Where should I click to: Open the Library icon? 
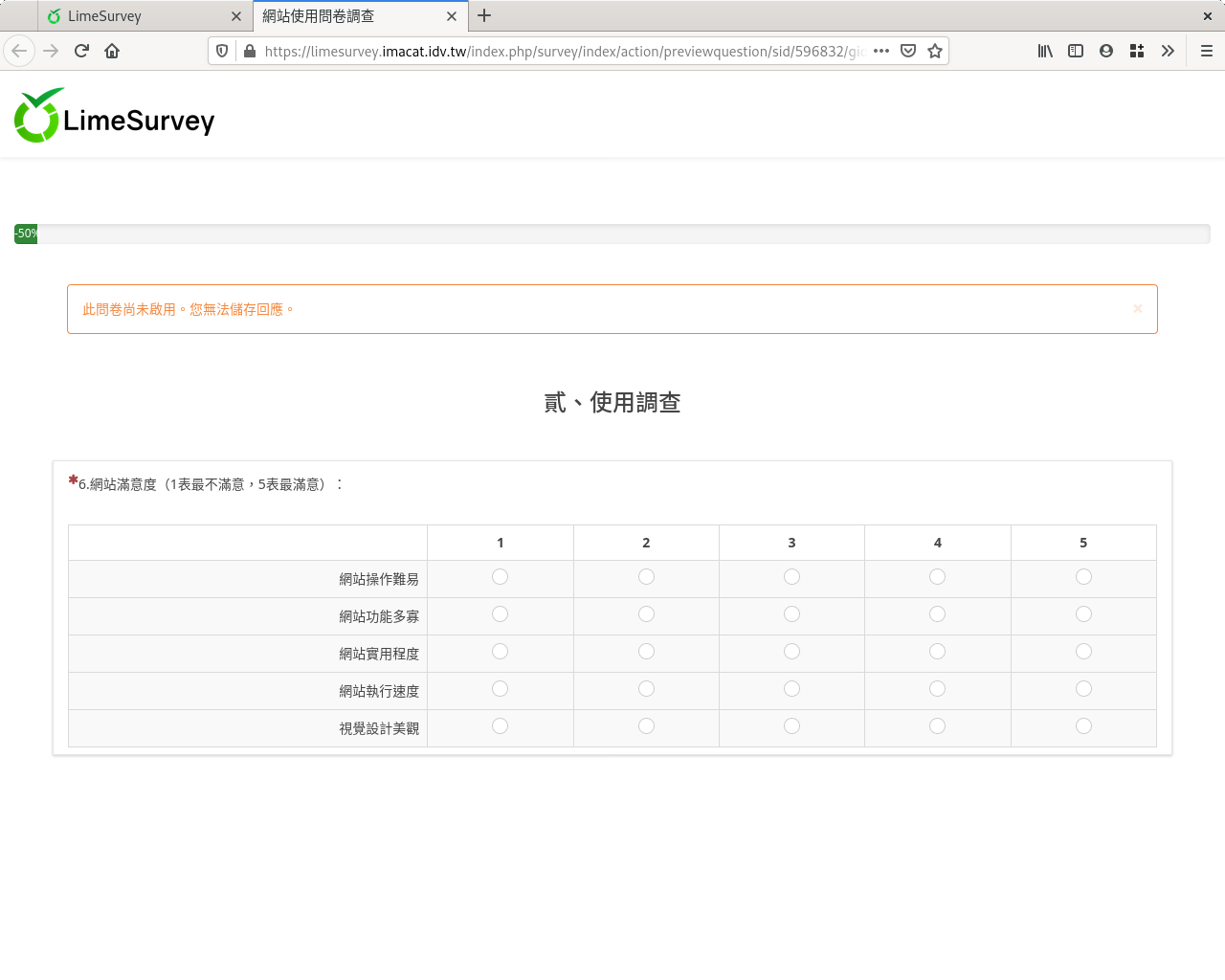coord(1045,51)
